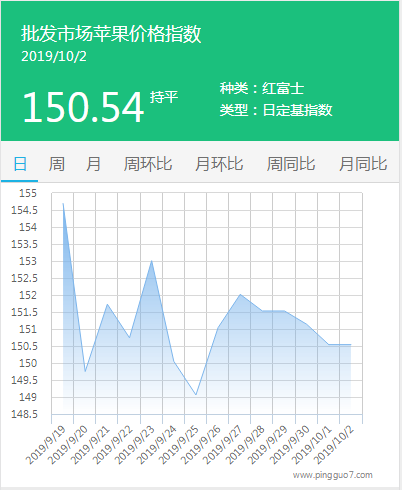Click the 151.5 y-axis label
402x490 pixels.
click(24, 312)
